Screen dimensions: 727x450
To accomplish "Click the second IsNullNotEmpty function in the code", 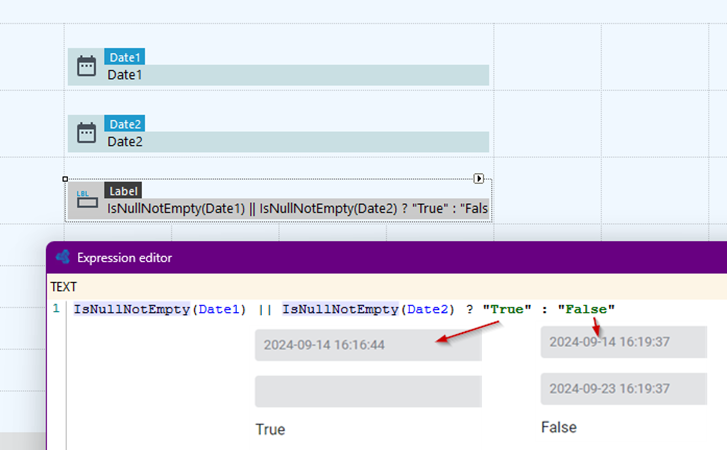I will (340, 309).
